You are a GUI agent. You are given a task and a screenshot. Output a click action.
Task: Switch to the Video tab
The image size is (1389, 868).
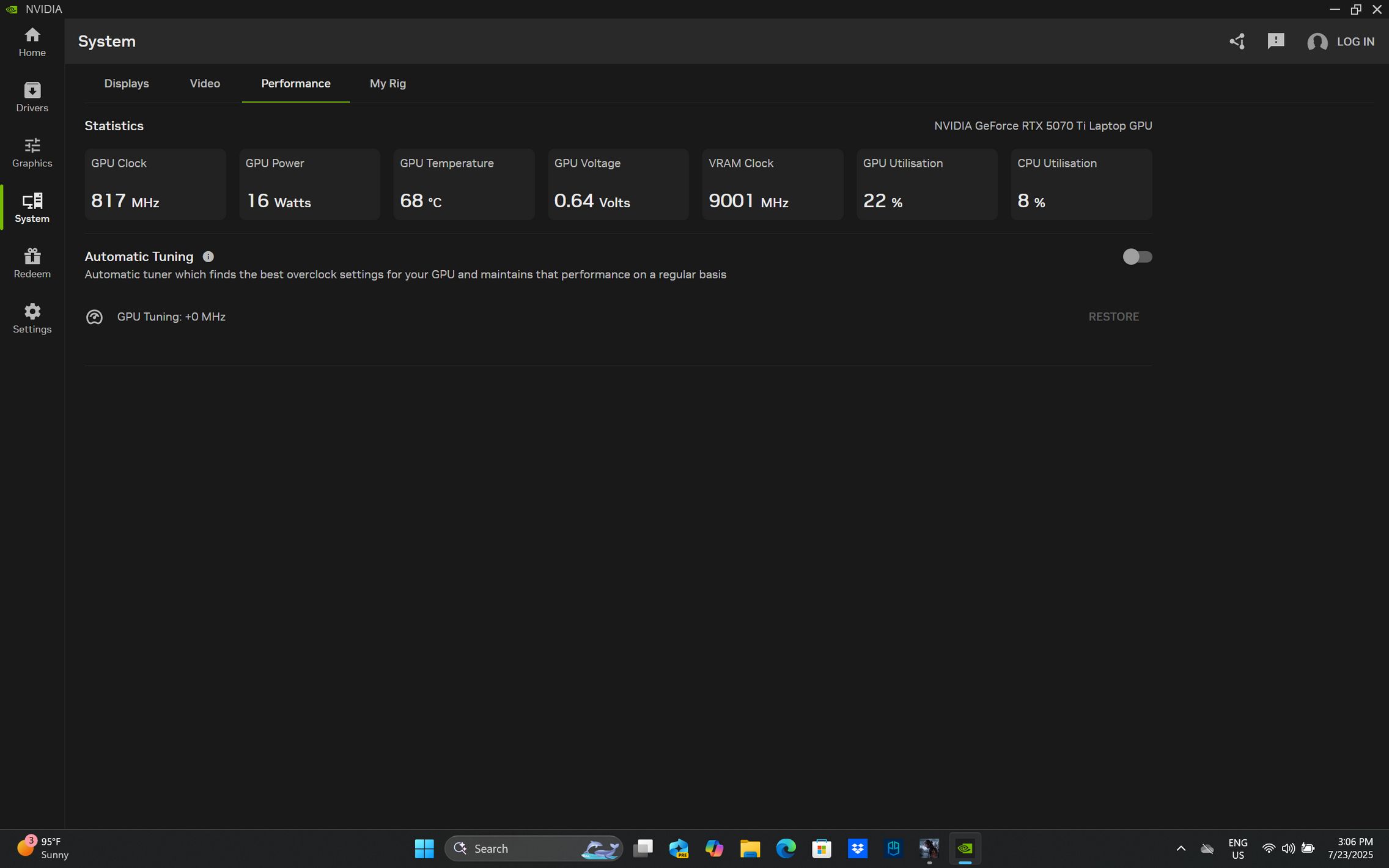click(205, 84)
